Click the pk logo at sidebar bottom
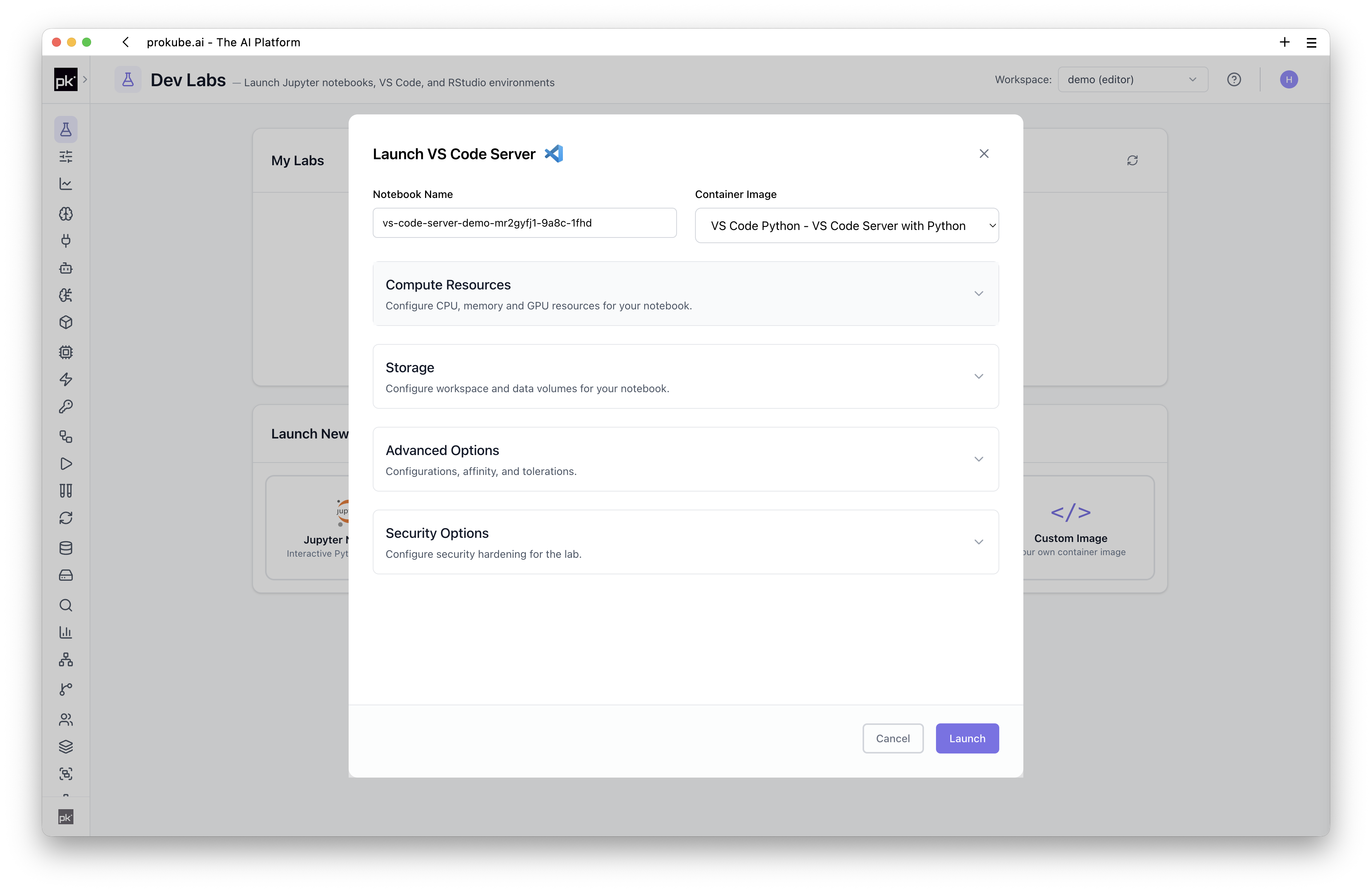Screen dimensions: 1372x892 [66, 816]
